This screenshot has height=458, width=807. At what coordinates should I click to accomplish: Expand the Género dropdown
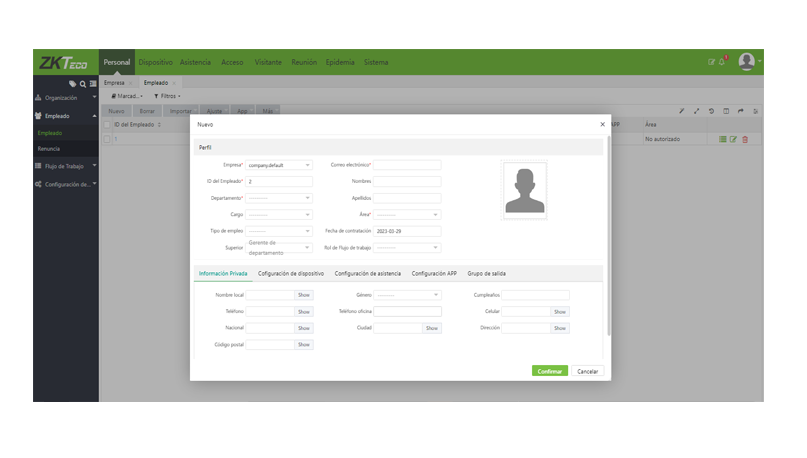(407, 295)
